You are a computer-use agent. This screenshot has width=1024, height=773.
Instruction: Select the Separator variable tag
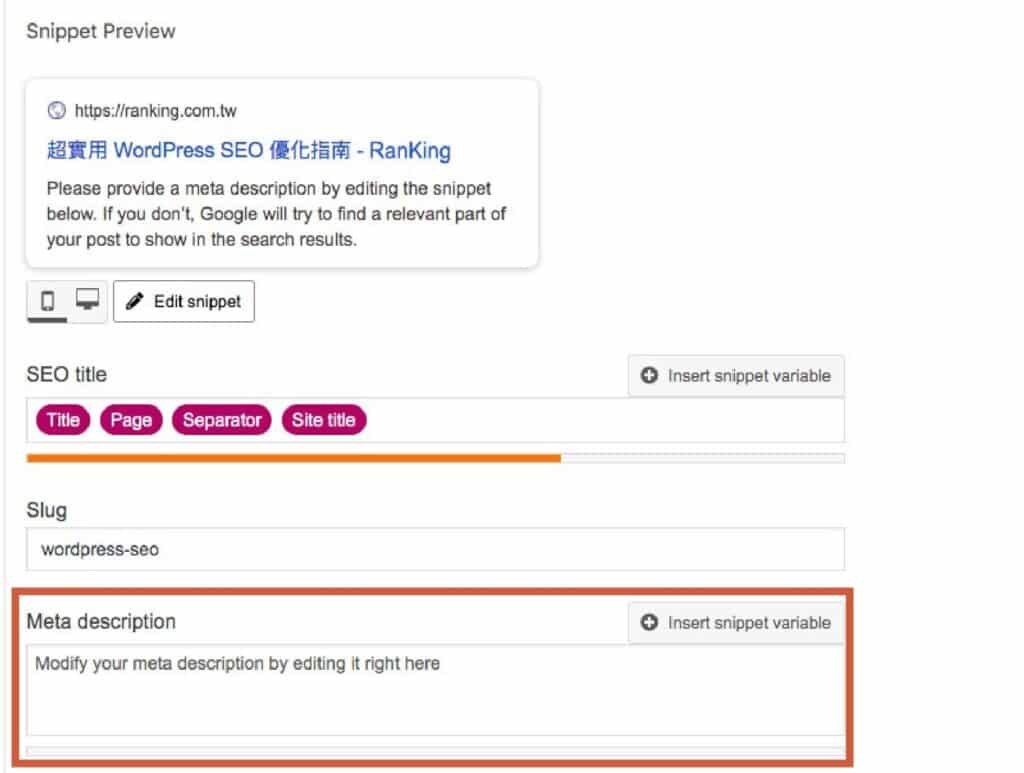(x=222, y=420)
